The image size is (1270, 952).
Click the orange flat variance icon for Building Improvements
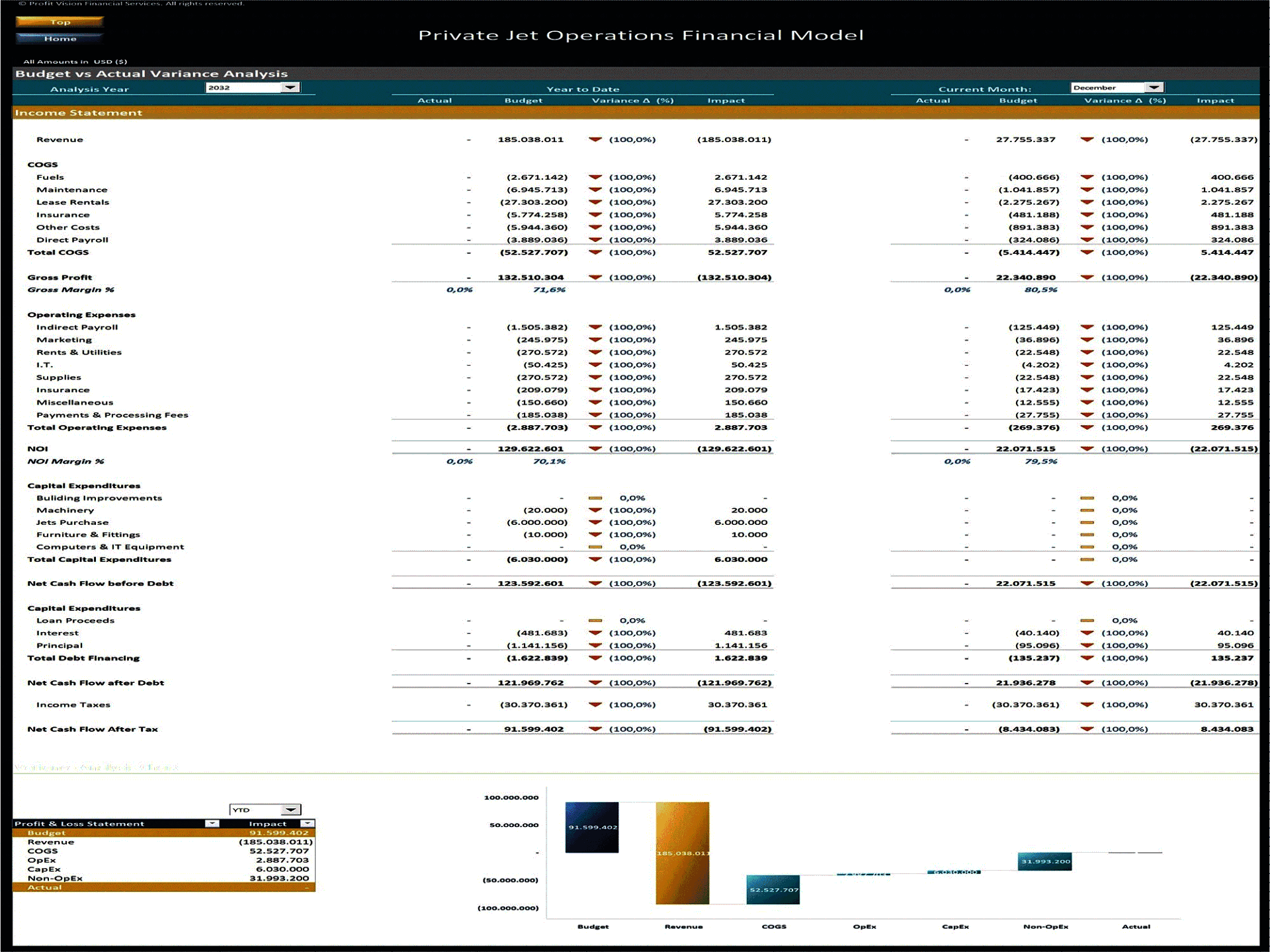pos(604,499)
